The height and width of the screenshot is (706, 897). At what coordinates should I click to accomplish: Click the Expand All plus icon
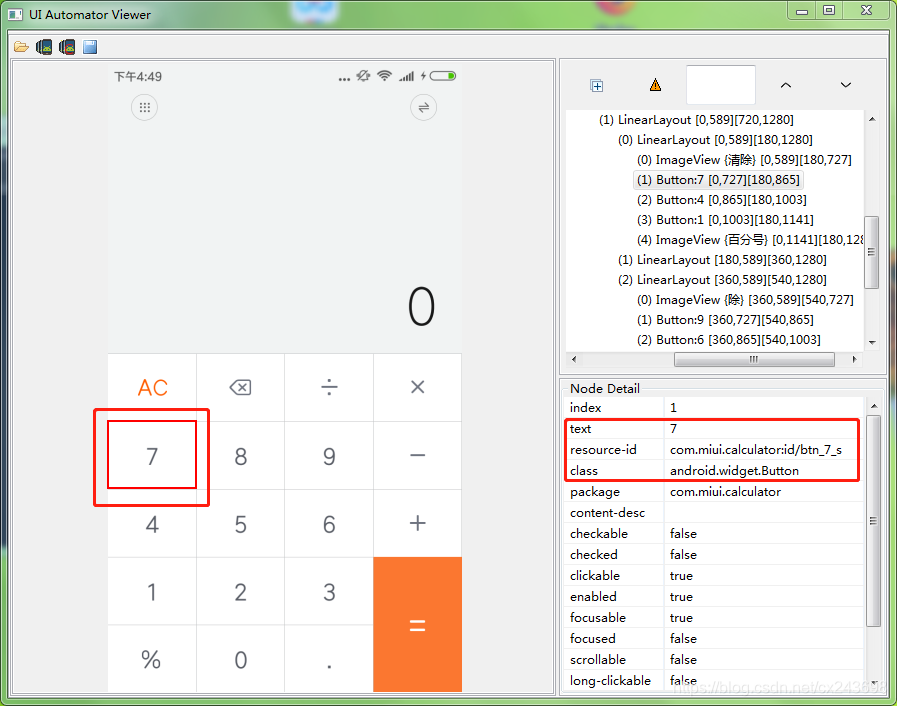click(597, 86)
